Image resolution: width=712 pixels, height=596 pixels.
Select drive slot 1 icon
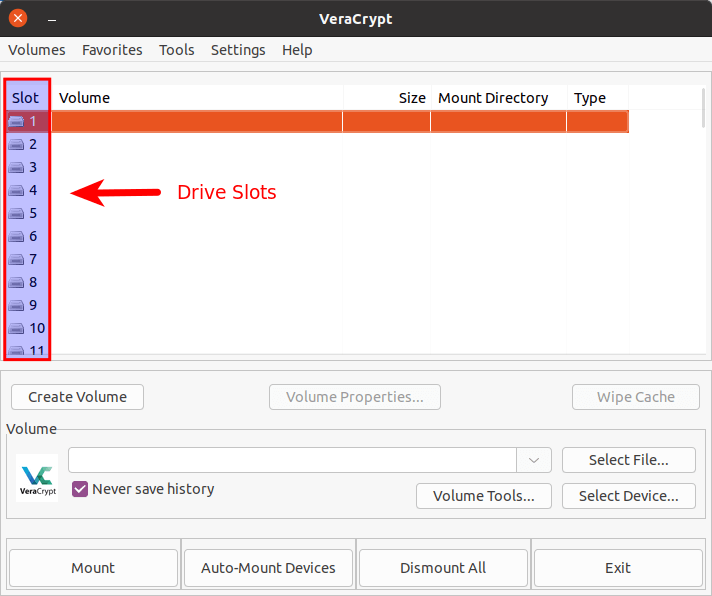17,121
